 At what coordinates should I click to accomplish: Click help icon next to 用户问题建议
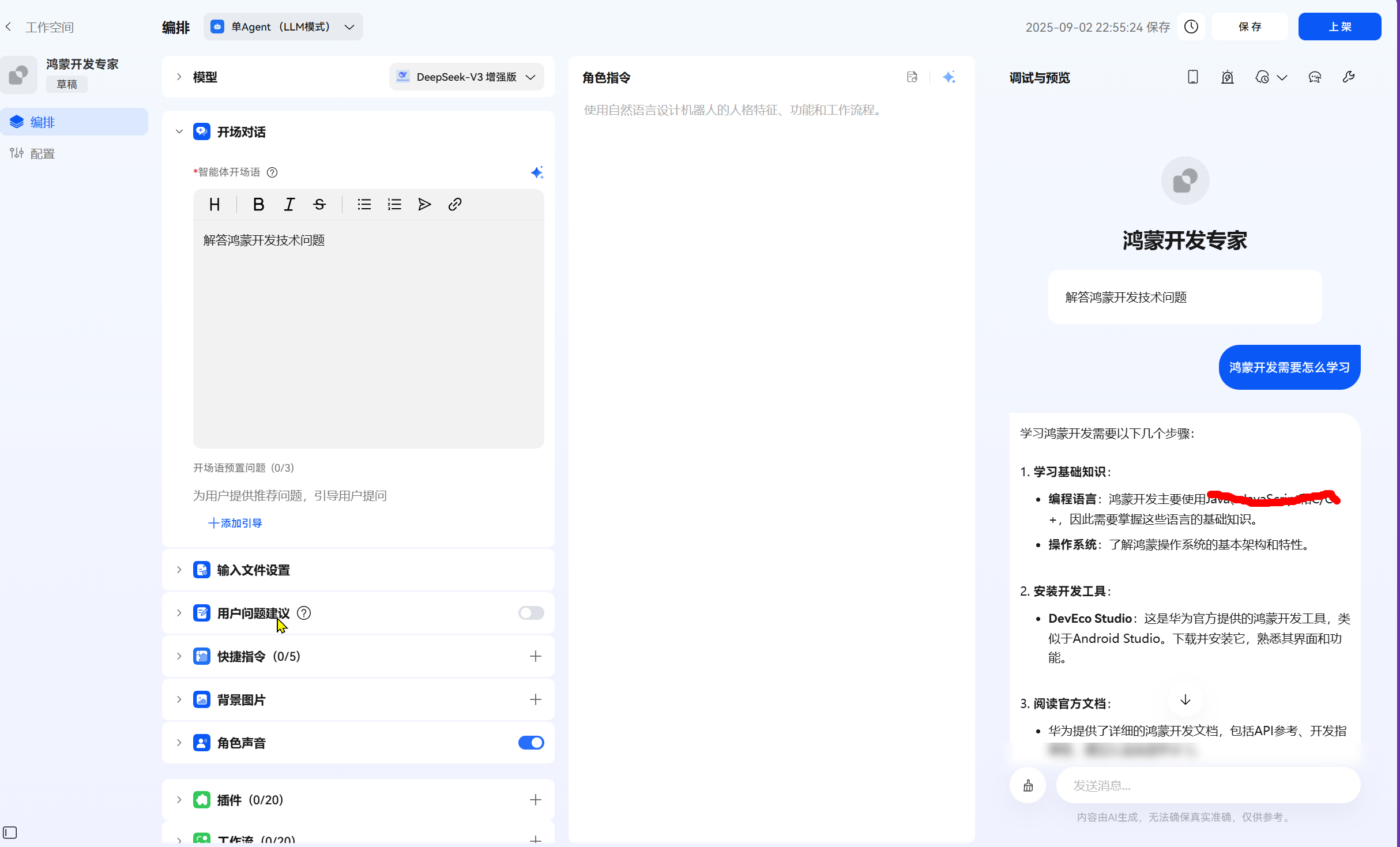pos(304,613)
